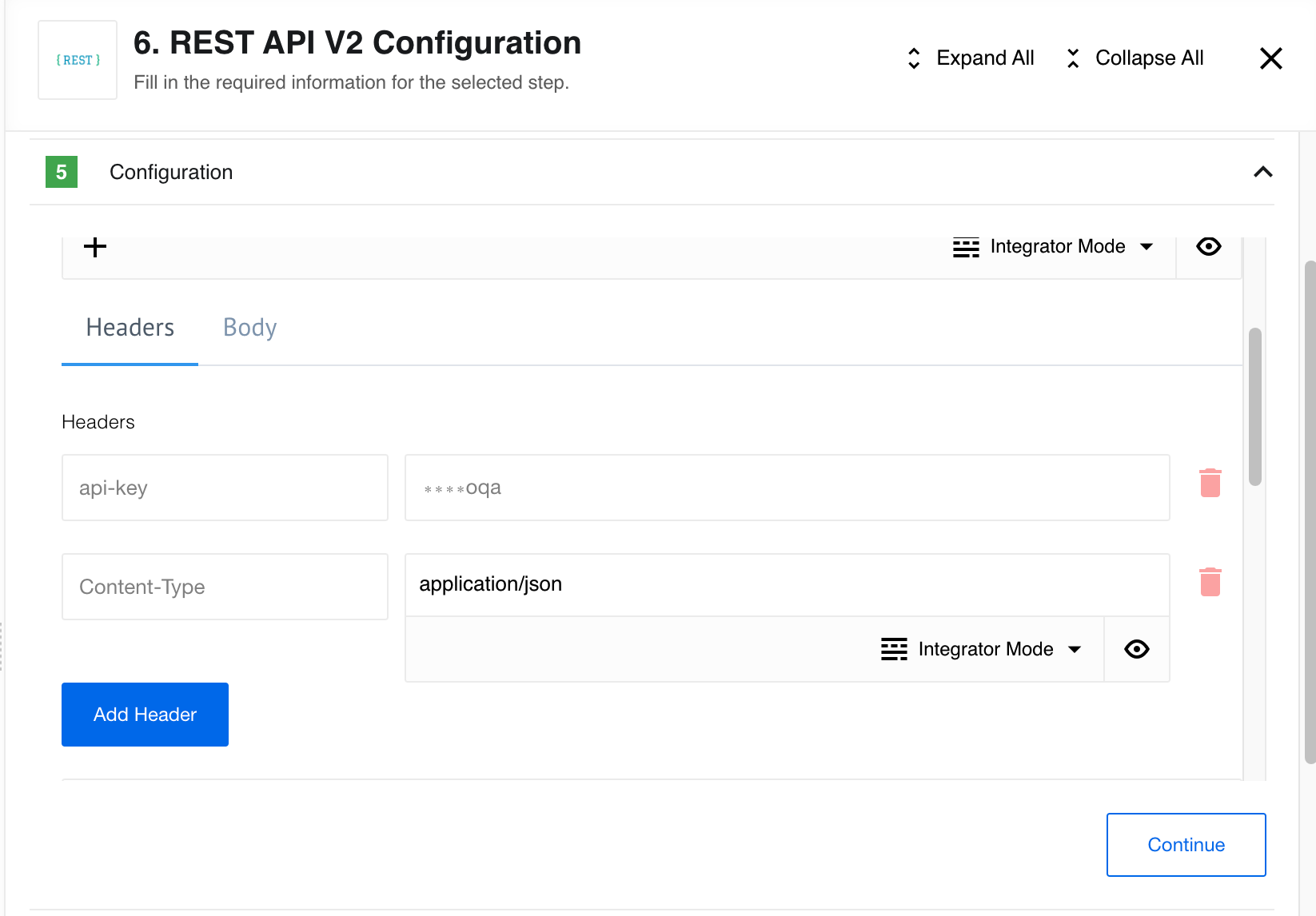This screenshot has height=916, width=1316.
Task: Delete the Content-Type header row
Action: click(1210, 582)
